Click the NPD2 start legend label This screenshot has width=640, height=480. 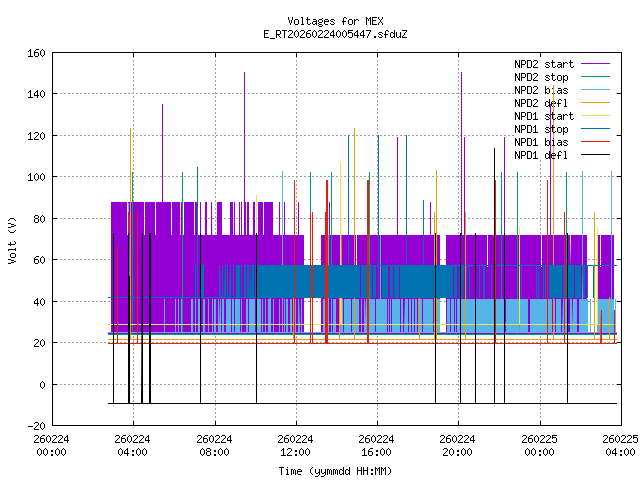click(542, 64)
